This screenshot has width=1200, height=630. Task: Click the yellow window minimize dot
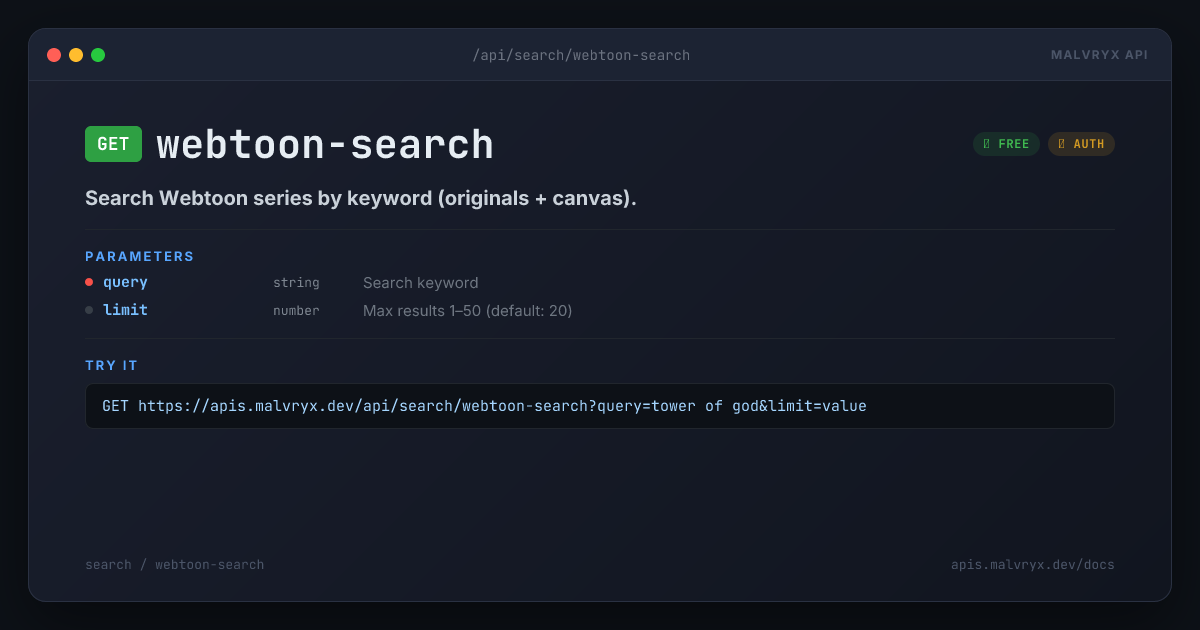point(76,55)
